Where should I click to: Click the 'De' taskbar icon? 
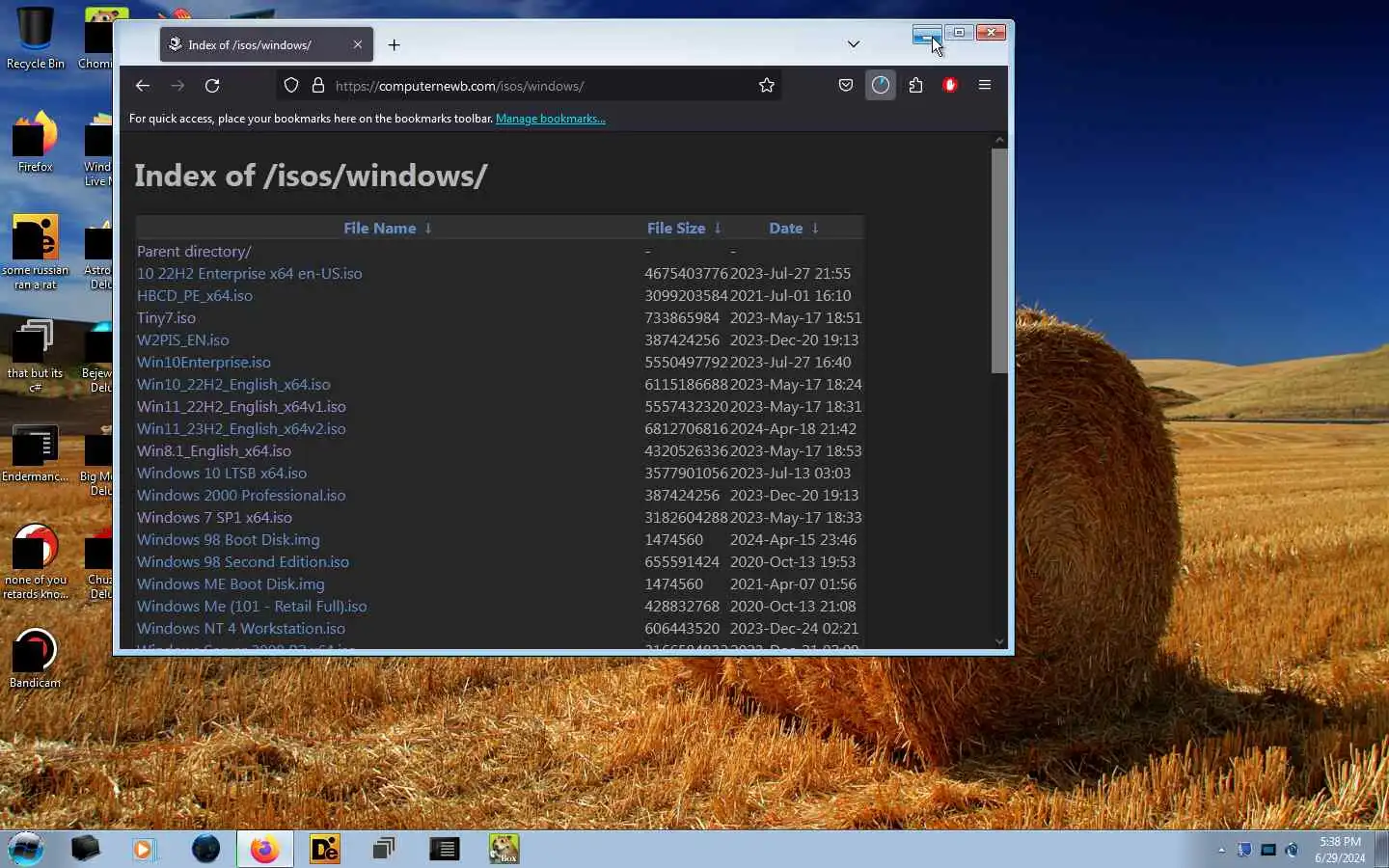(x=325, y=849)
